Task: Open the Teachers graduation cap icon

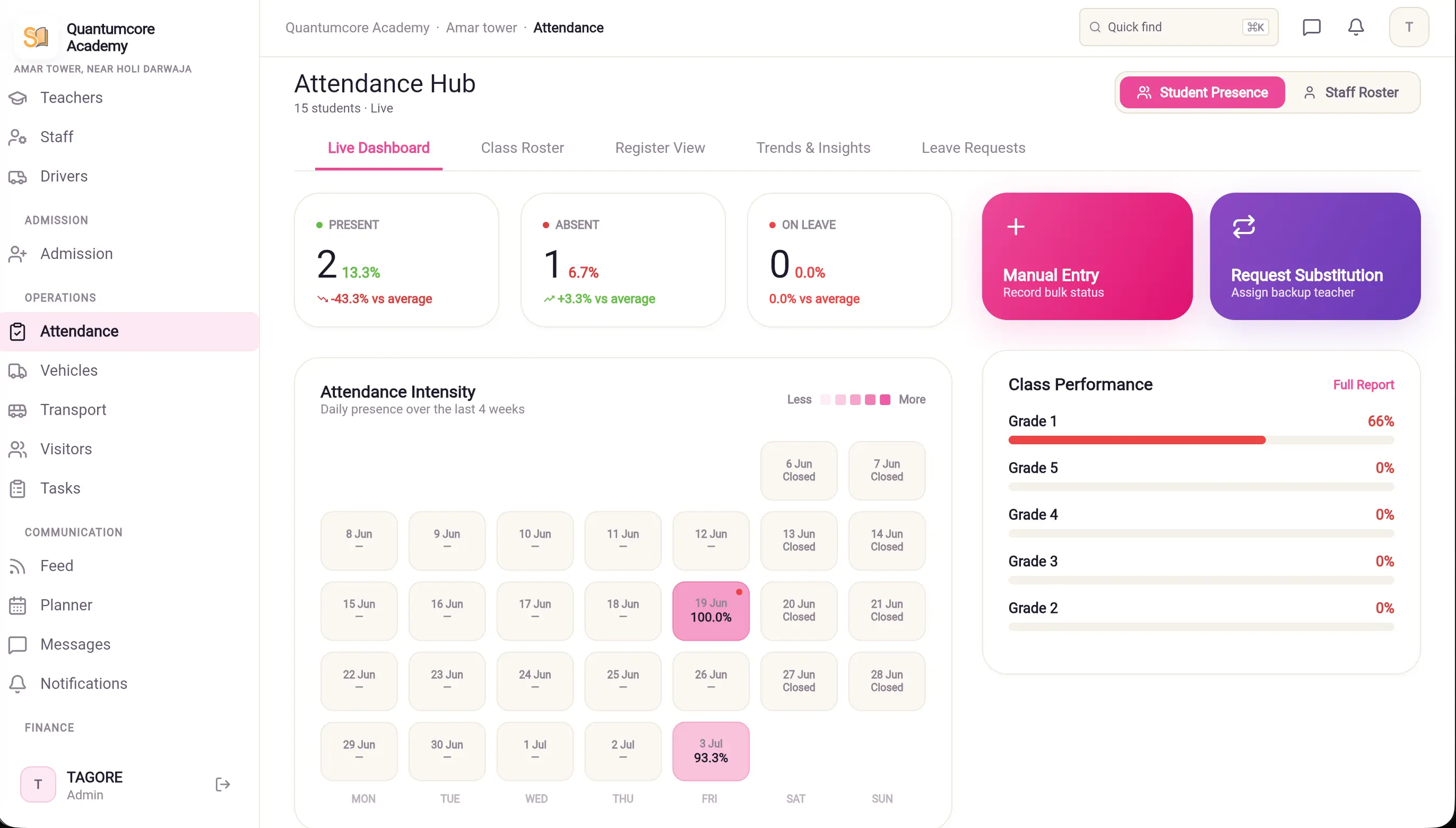Action: (x=18, y=98)
